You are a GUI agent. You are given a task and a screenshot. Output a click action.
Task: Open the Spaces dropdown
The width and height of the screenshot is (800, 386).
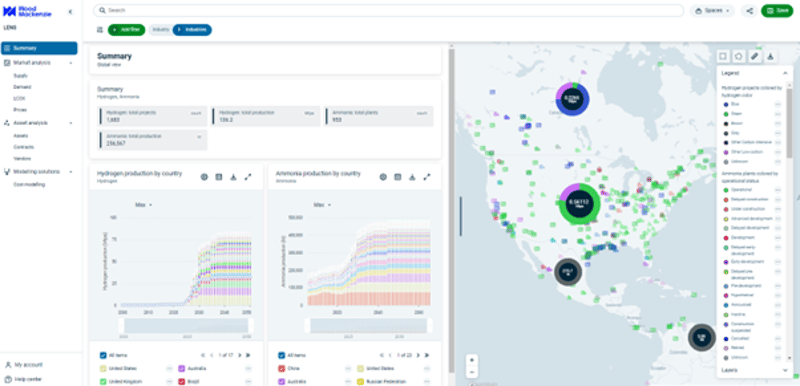712,11
